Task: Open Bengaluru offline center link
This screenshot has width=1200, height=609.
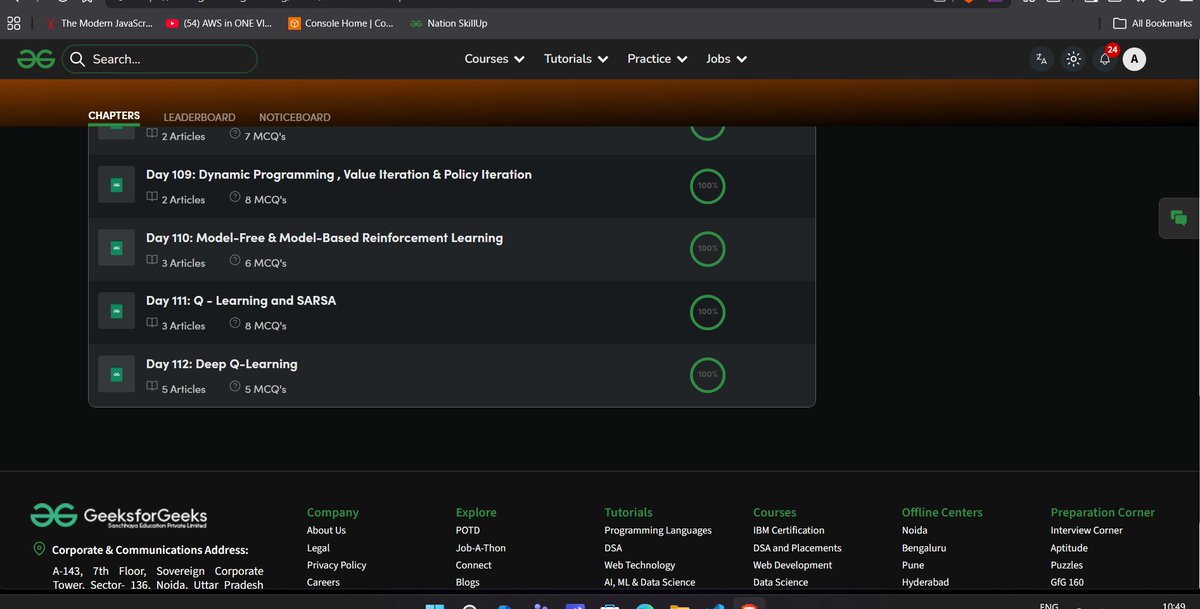Action: click(x=924, y=548)
